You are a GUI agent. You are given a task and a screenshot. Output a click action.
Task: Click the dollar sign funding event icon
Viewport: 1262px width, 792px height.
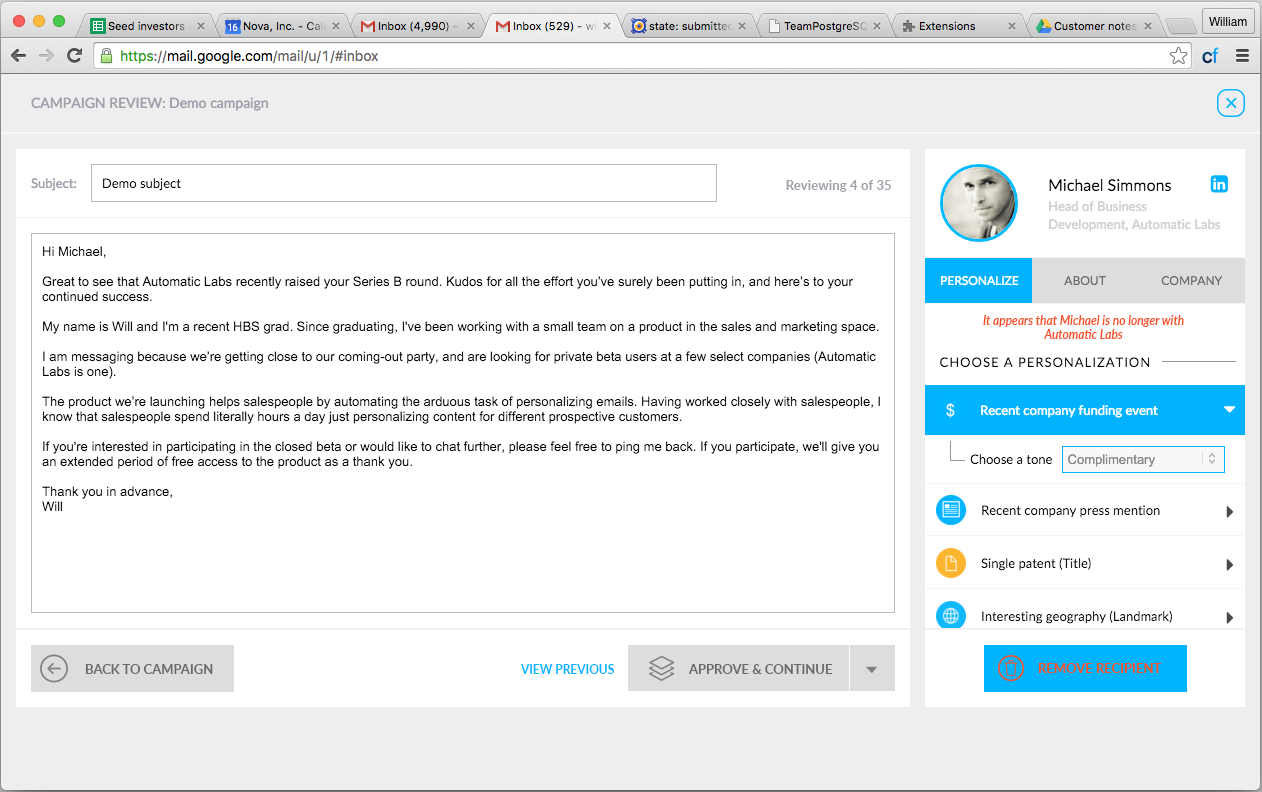[x=950, y=410]
